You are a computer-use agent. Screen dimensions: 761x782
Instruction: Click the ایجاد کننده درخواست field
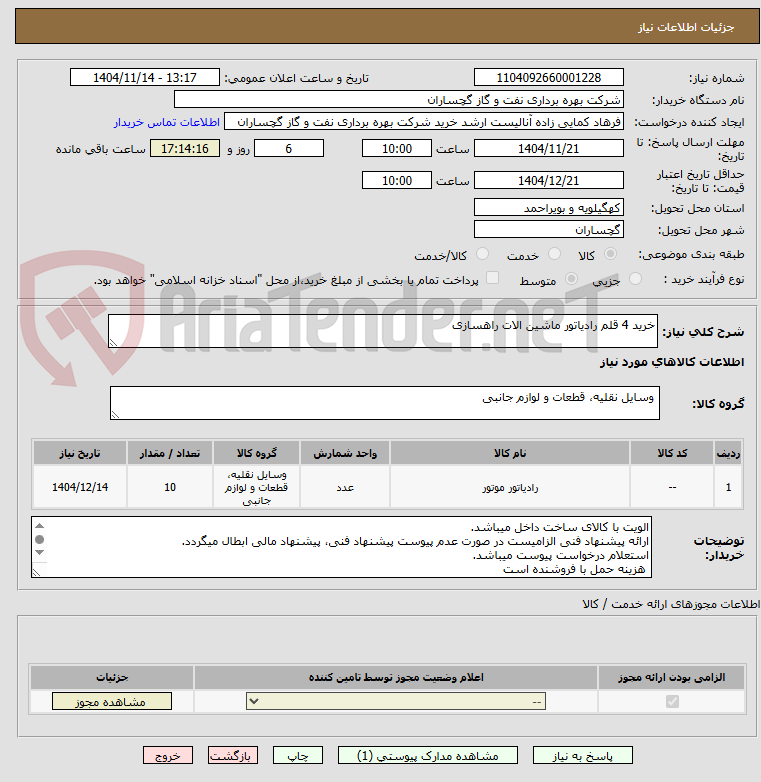[x=424, y=122]
